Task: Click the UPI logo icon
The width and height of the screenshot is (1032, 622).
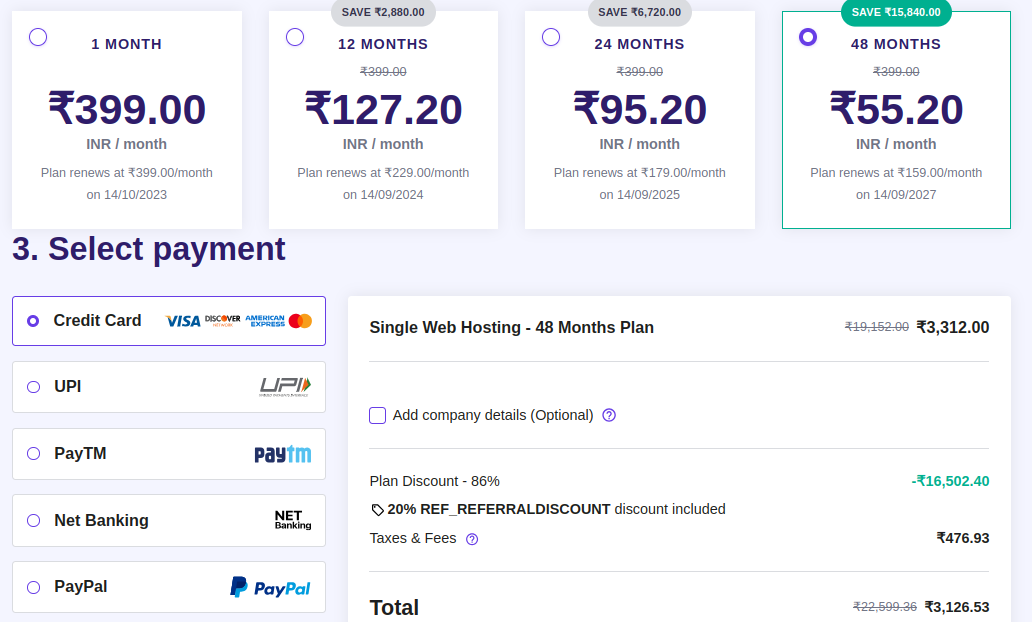Action: point(285,387)
